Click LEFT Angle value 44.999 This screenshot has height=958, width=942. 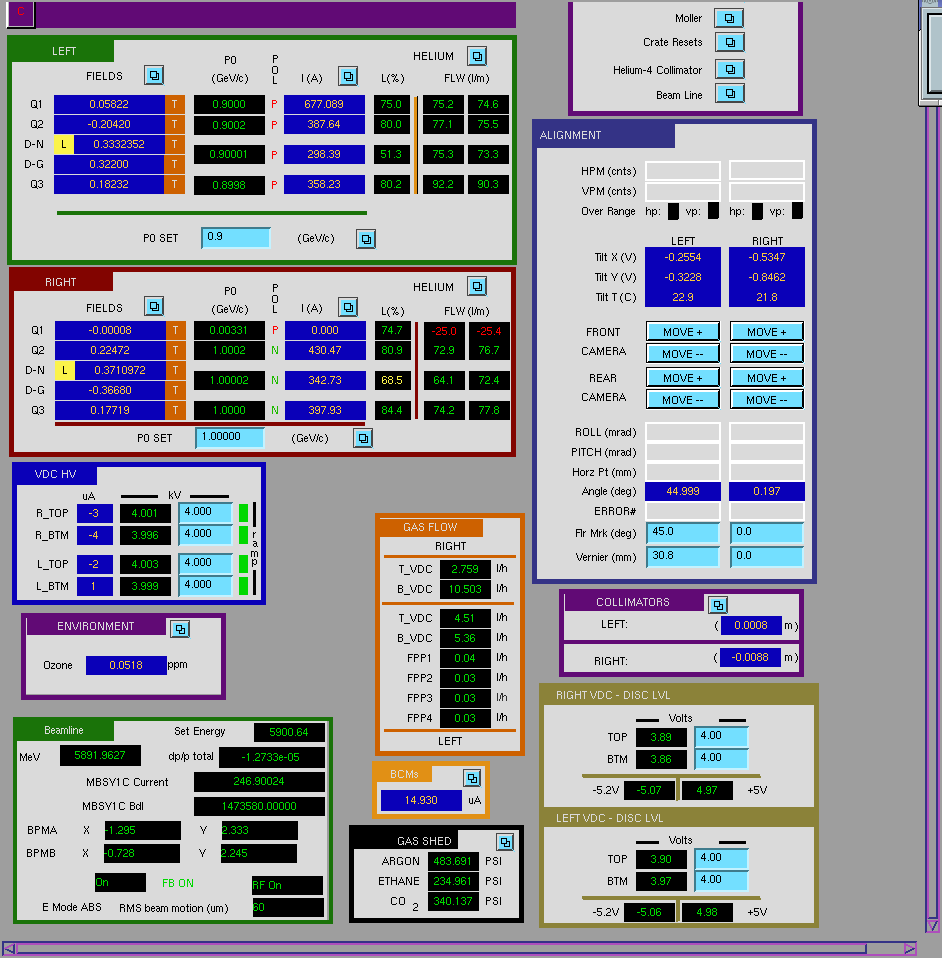[683, 491]
